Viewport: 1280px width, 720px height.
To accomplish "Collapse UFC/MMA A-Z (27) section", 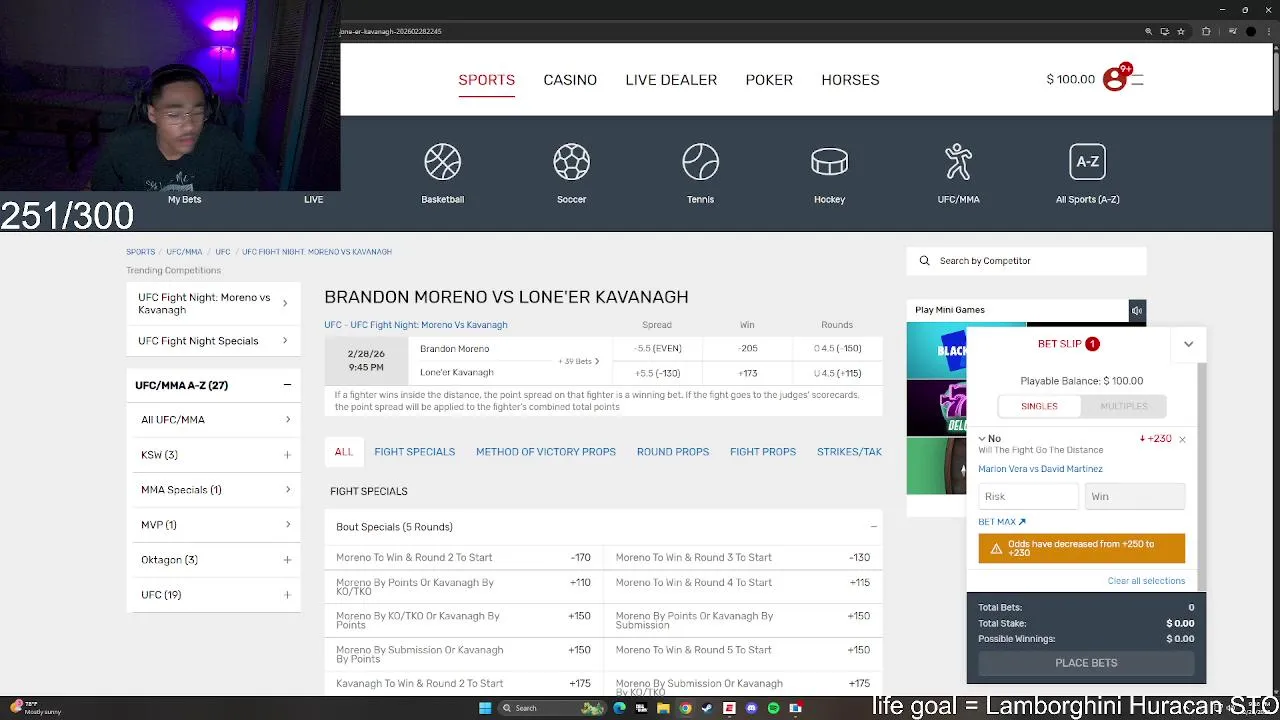I will pos(287,385).
